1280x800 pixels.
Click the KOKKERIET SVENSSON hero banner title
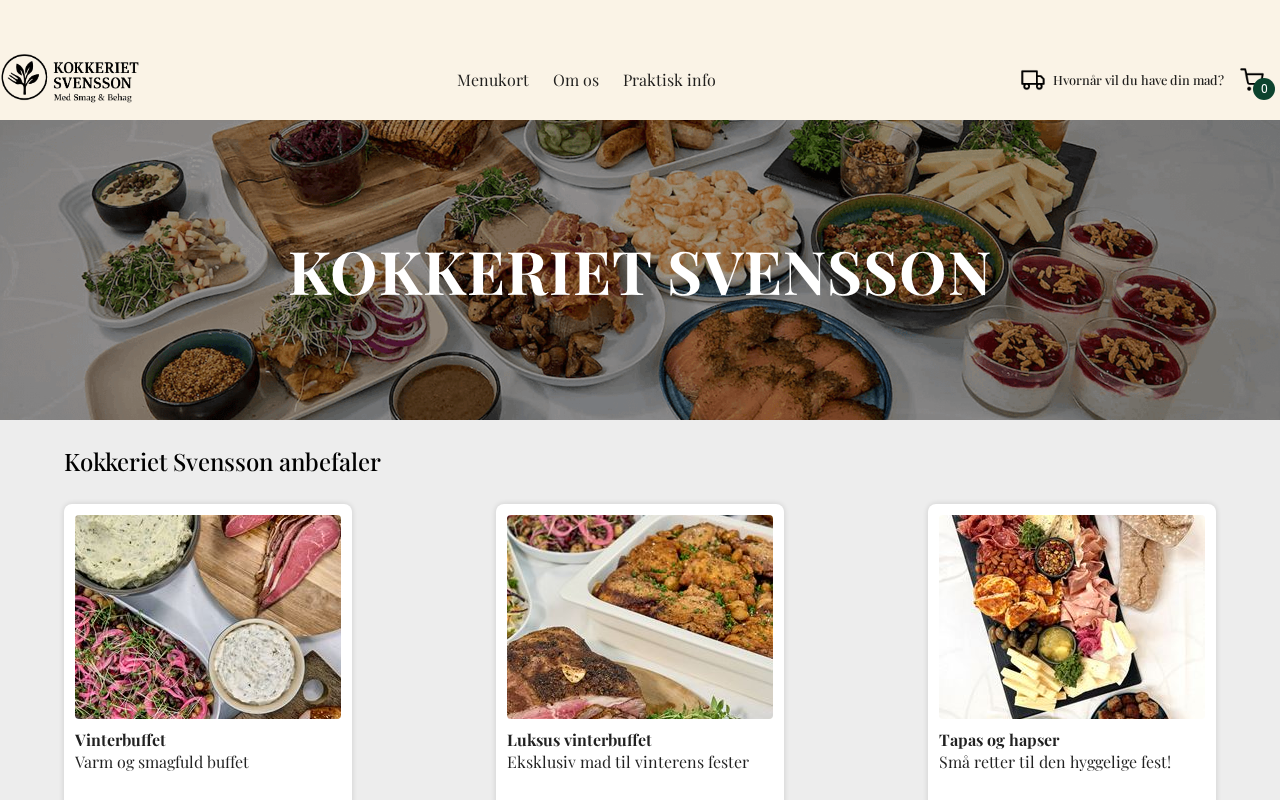tap(640, 271)
